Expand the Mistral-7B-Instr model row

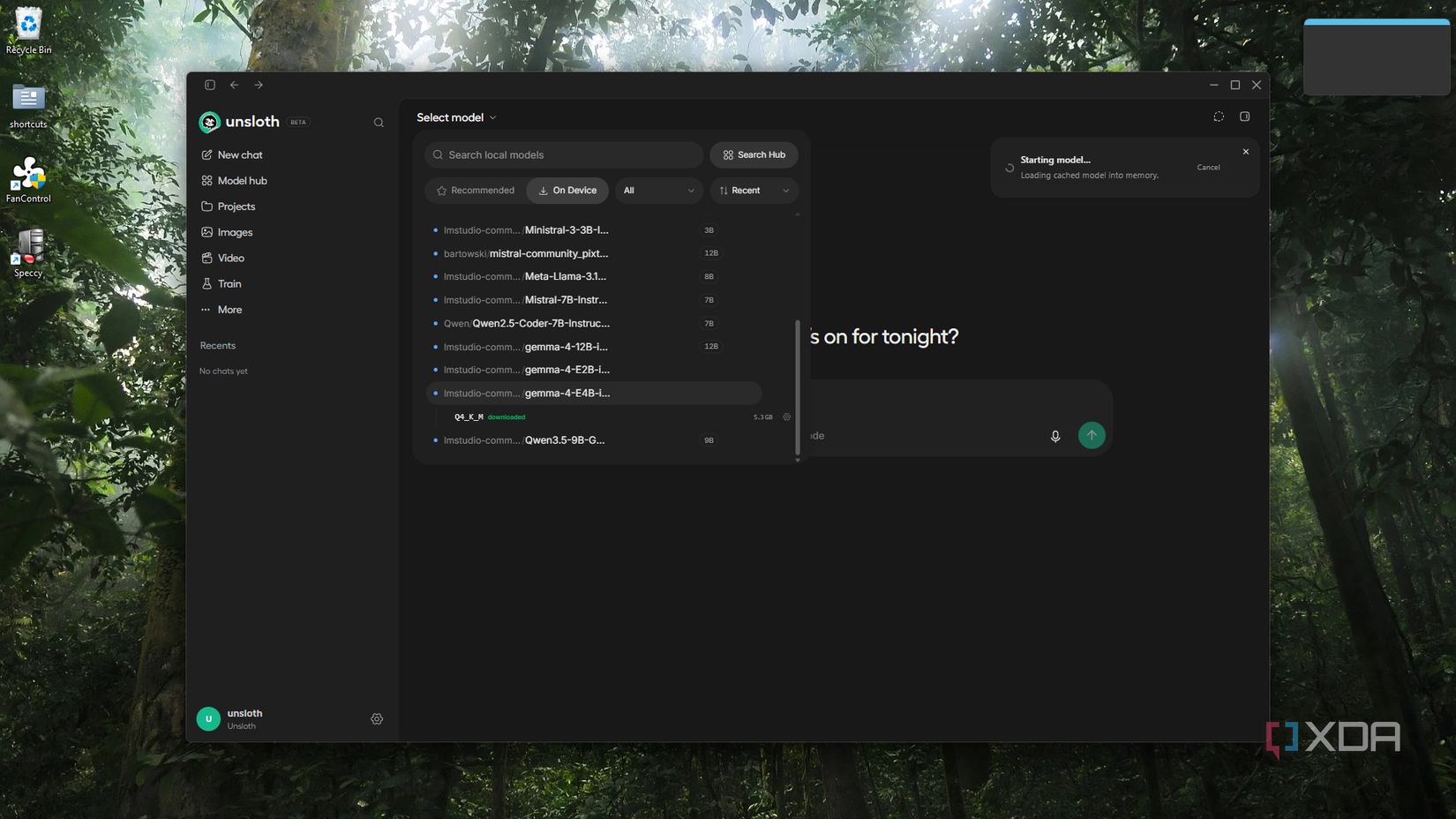click(x=593, y=300)
